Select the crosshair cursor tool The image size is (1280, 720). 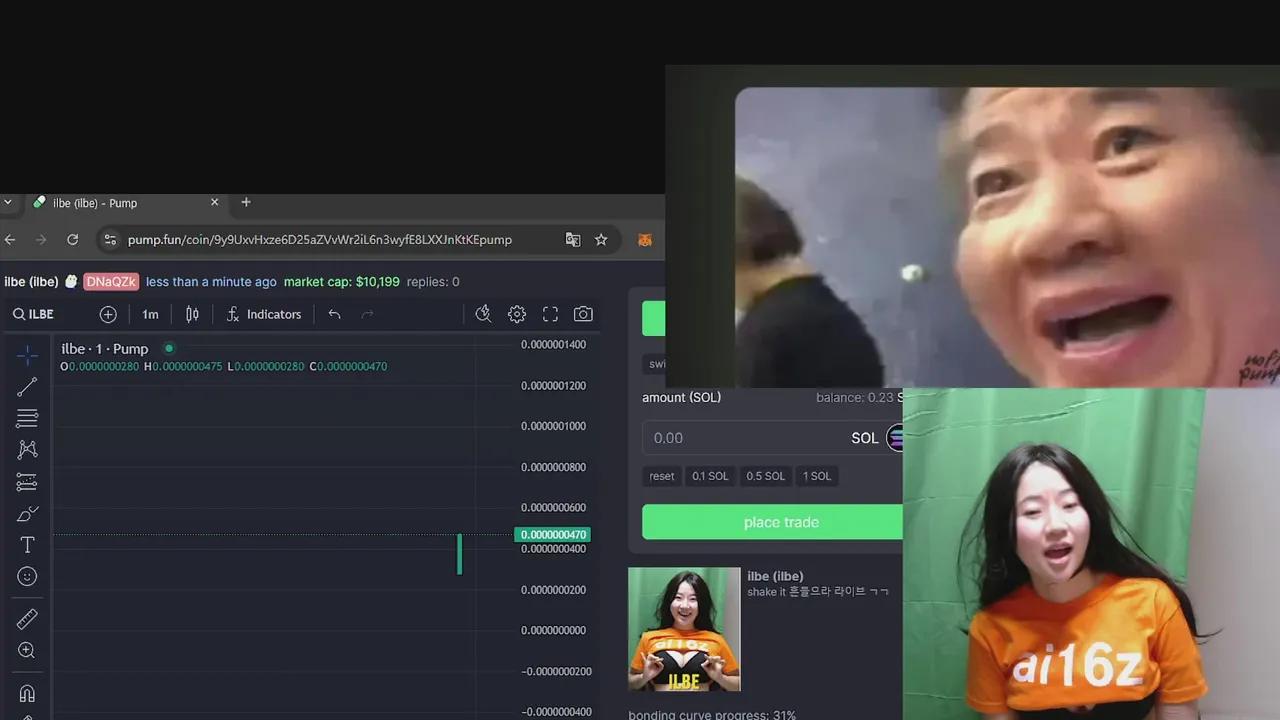(x=27, y=355)
